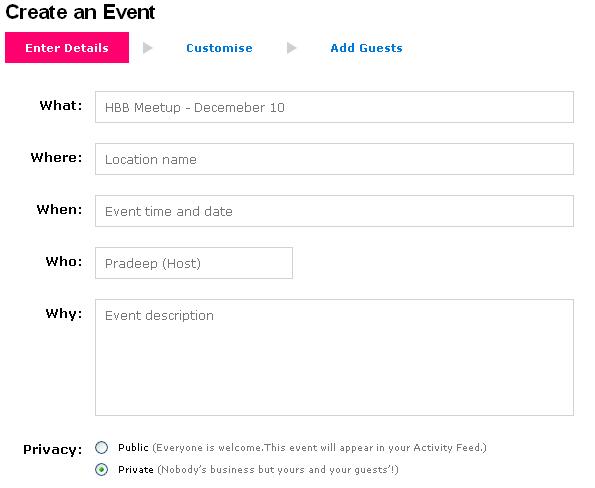
Task: Click the Where: field label
Action: [x=56, y=157]
